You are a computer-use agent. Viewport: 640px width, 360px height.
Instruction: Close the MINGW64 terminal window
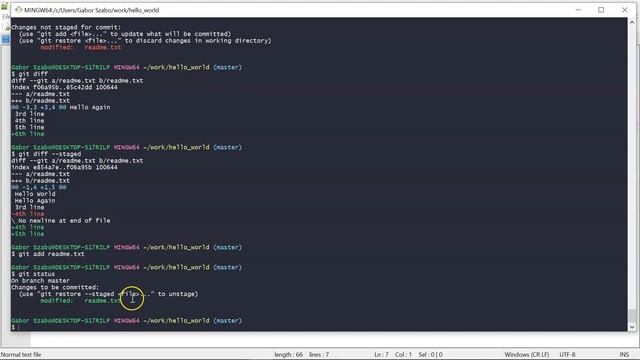pos(624,10)
